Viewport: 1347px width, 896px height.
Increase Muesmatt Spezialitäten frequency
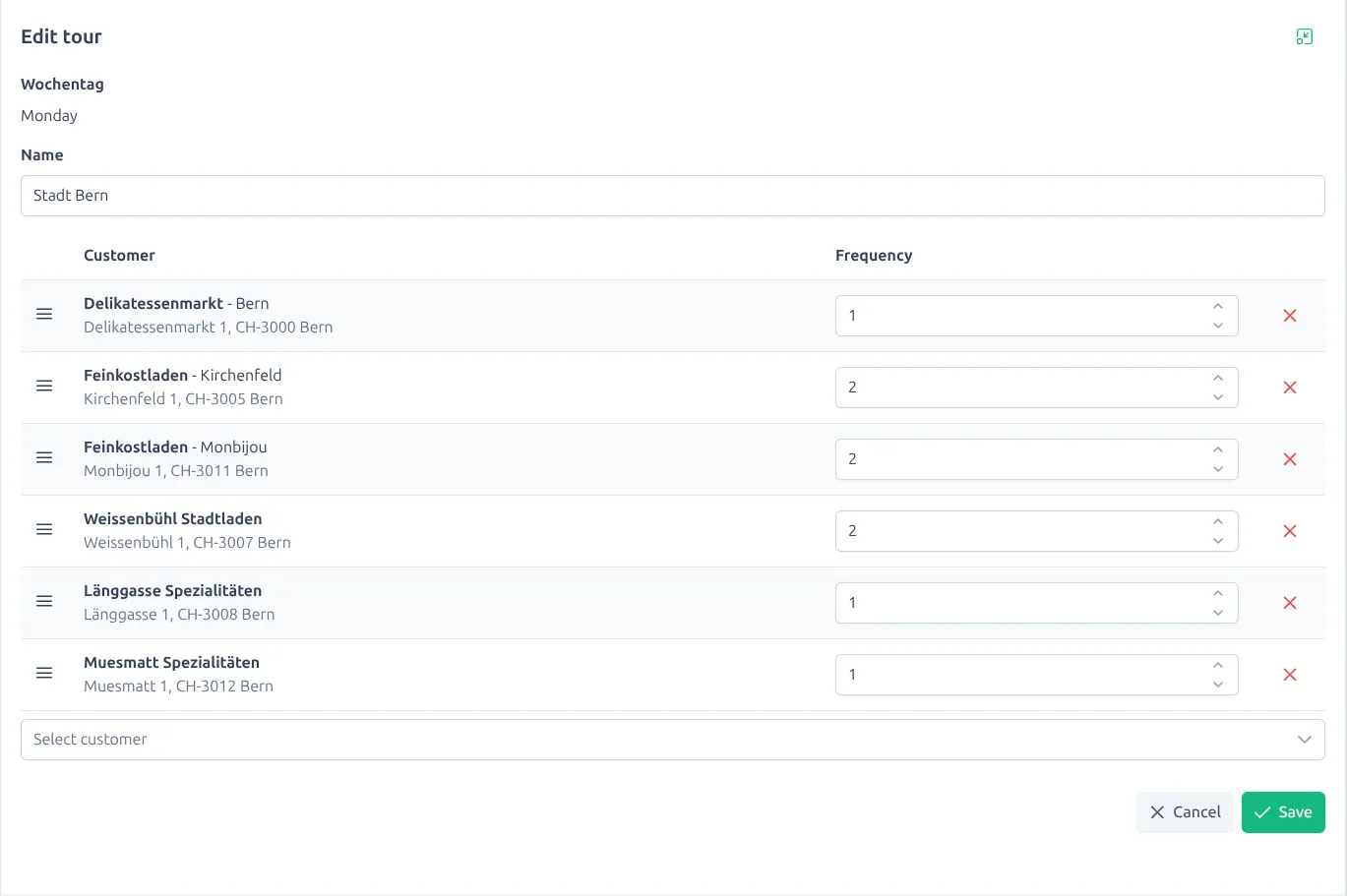pos(1218,667)
